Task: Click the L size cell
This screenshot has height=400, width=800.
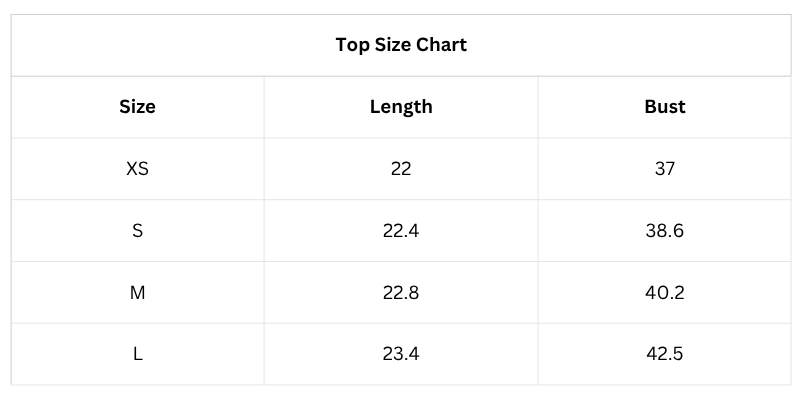Action: click(138, 354)
